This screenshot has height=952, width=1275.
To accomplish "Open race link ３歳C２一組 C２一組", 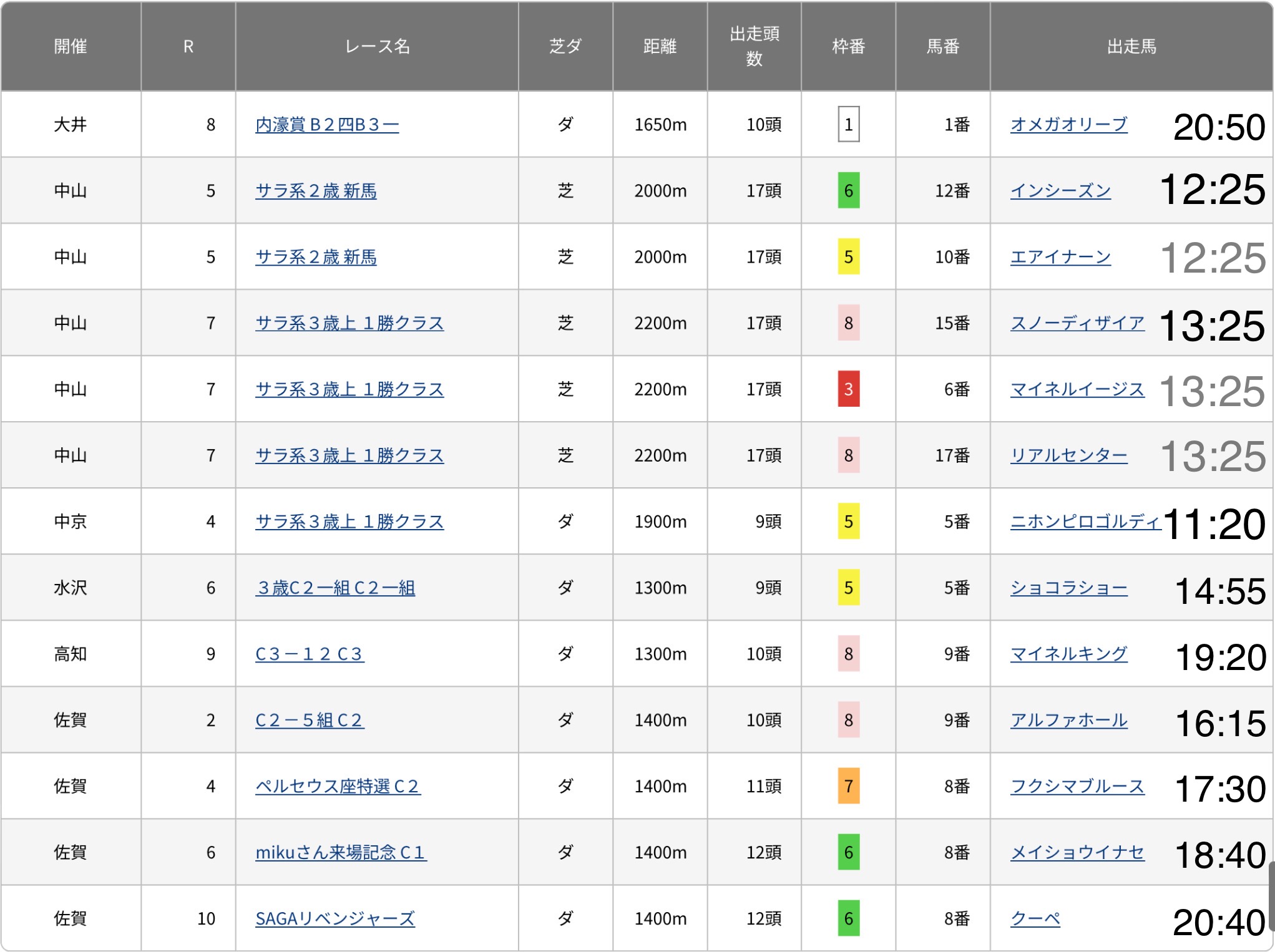I will [335, 588].
